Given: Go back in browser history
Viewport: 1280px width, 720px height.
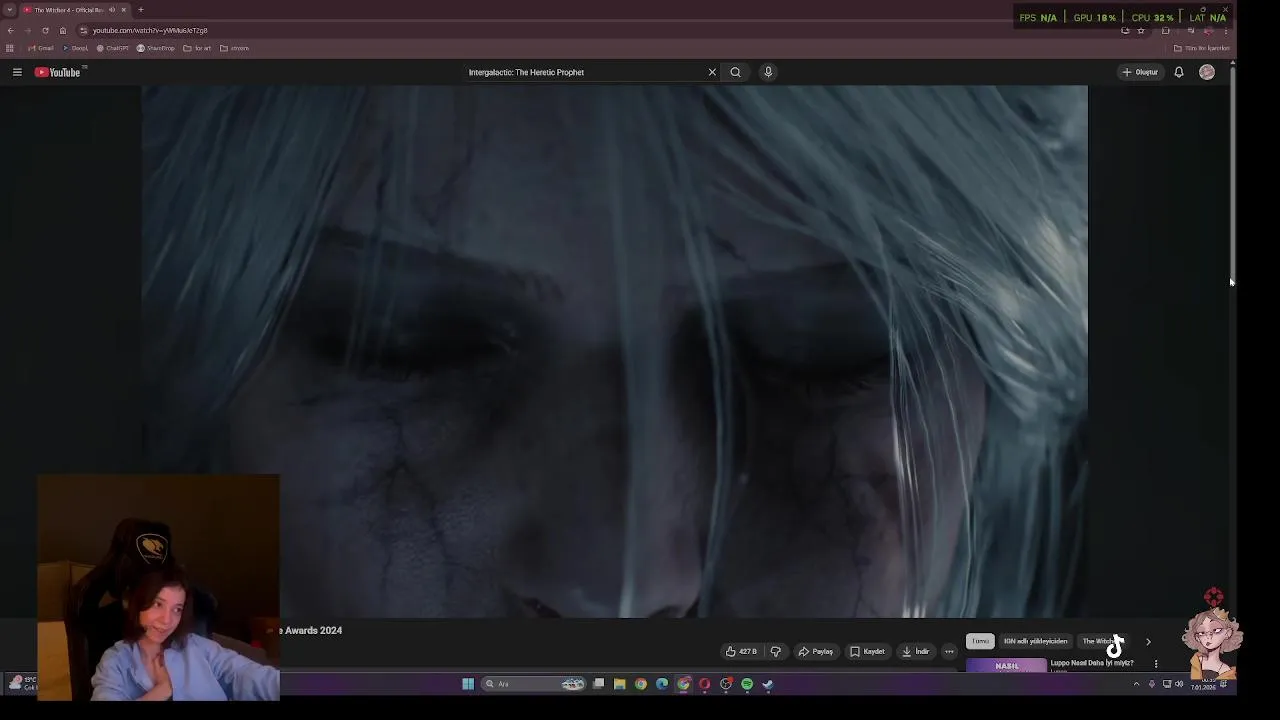Looking at the screenshot, I should tap(10, 30).
